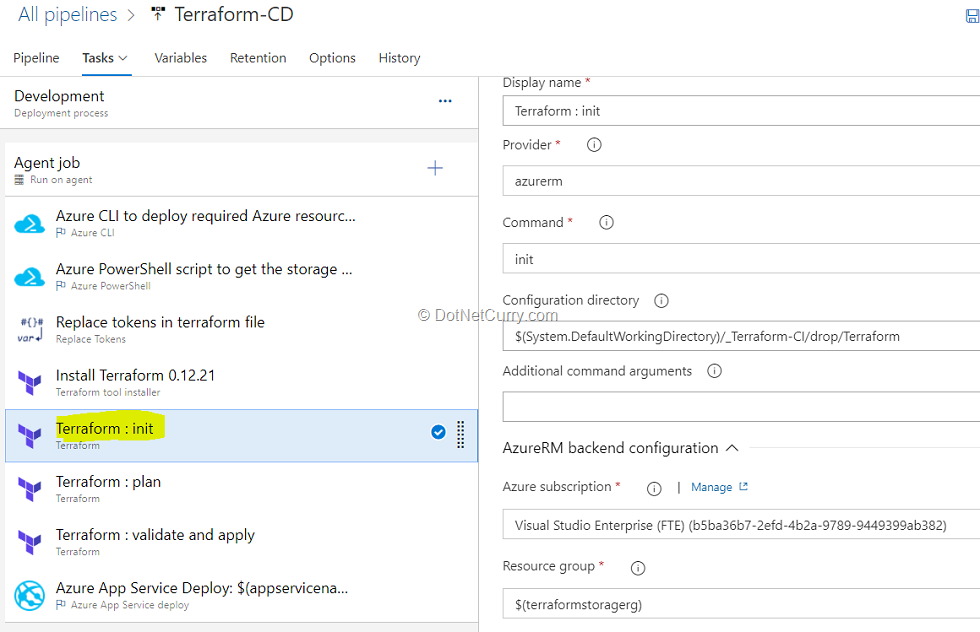The image size is (980, 632).
Task: Open the Tasks tab dropdown arrow
Action: coord(123,58)
